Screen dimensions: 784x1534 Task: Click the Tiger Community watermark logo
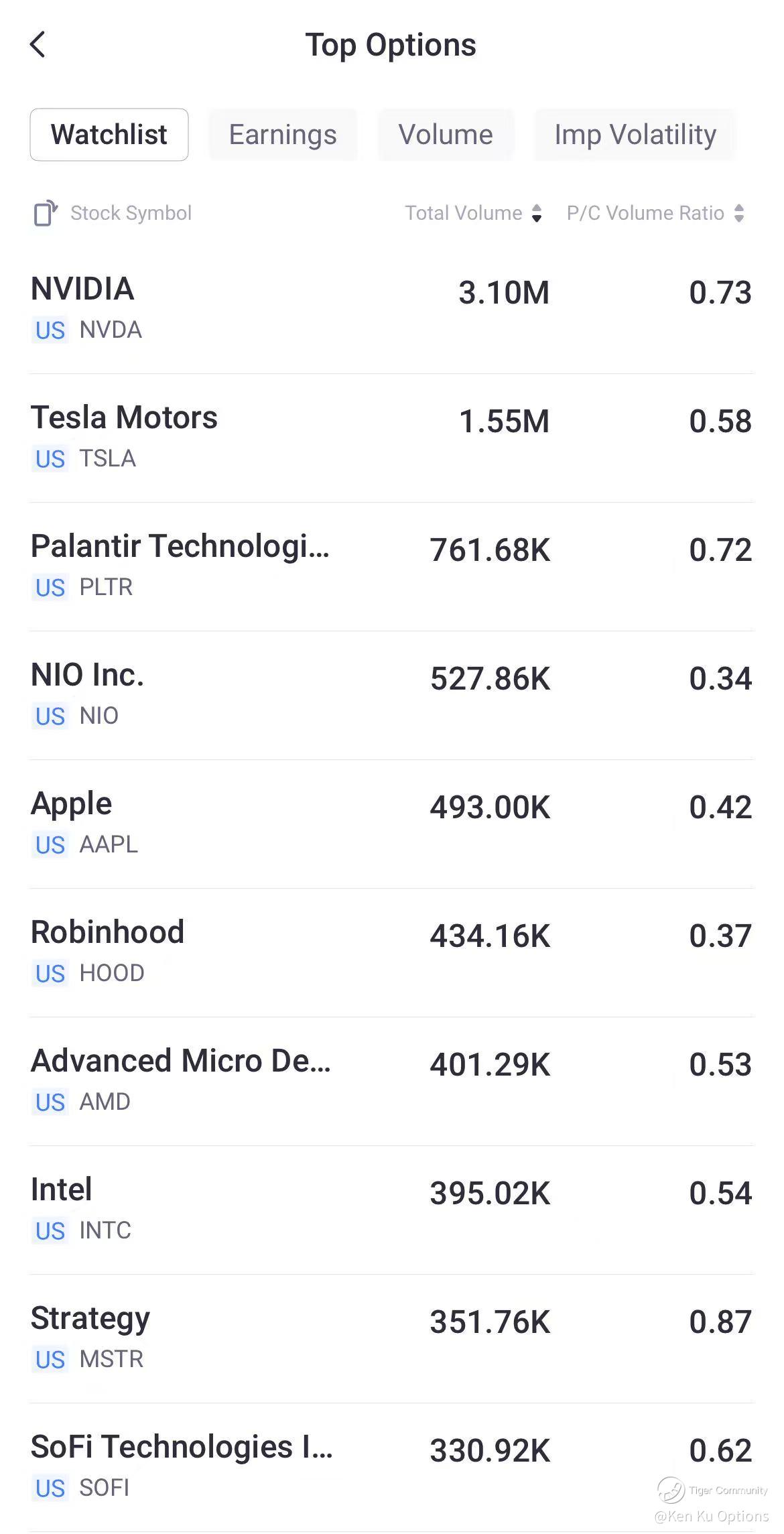tap(671, 1490)
